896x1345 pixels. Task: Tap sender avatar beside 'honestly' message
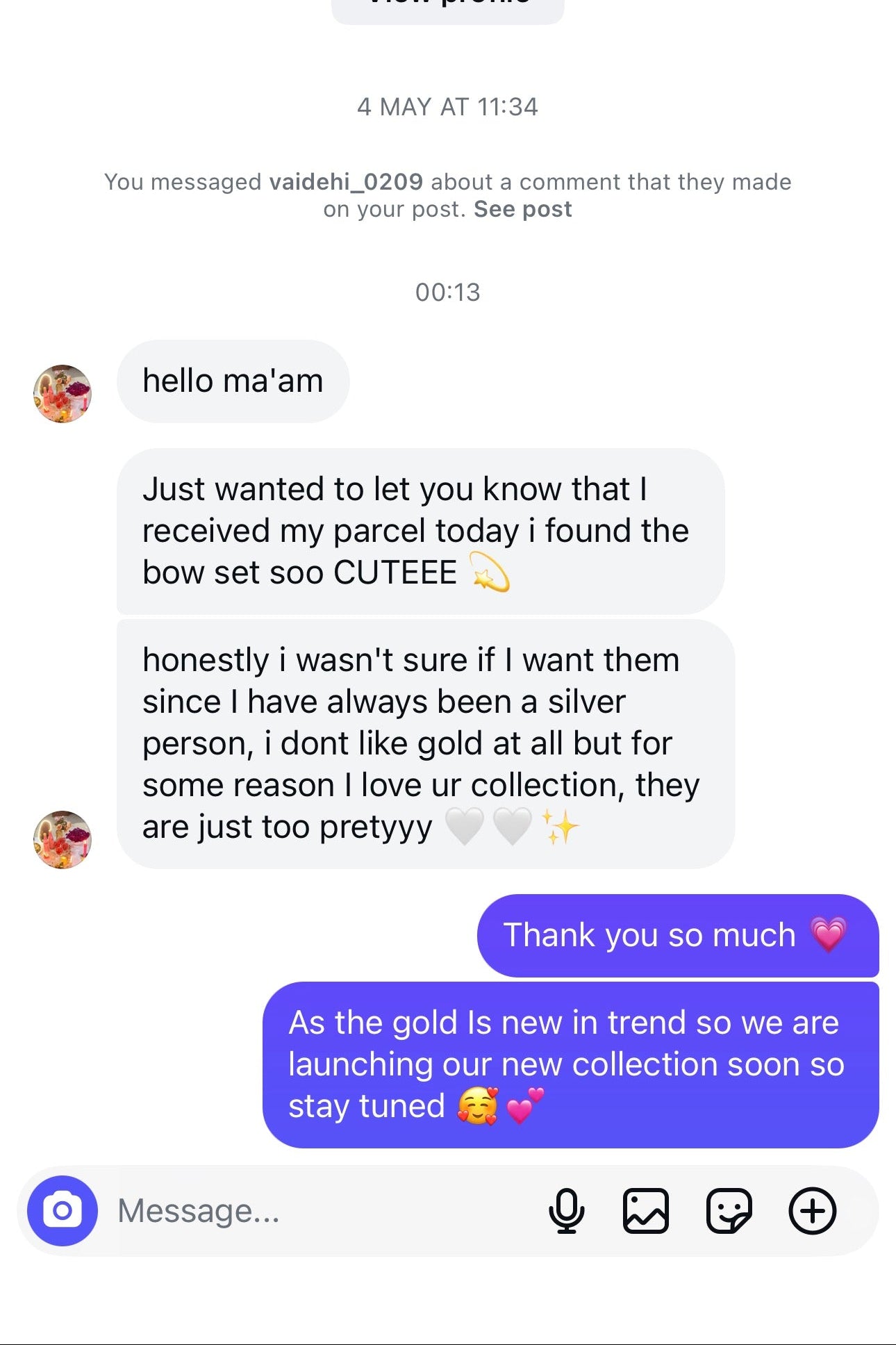(x=63, y=839)
